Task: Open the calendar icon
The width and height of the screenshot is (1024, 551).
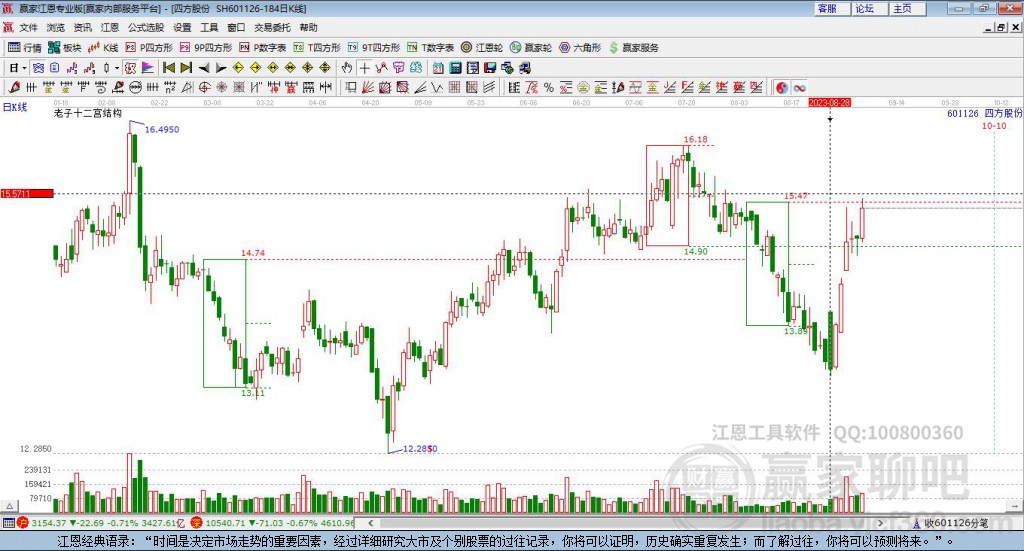Action: (x=438, y=68)
